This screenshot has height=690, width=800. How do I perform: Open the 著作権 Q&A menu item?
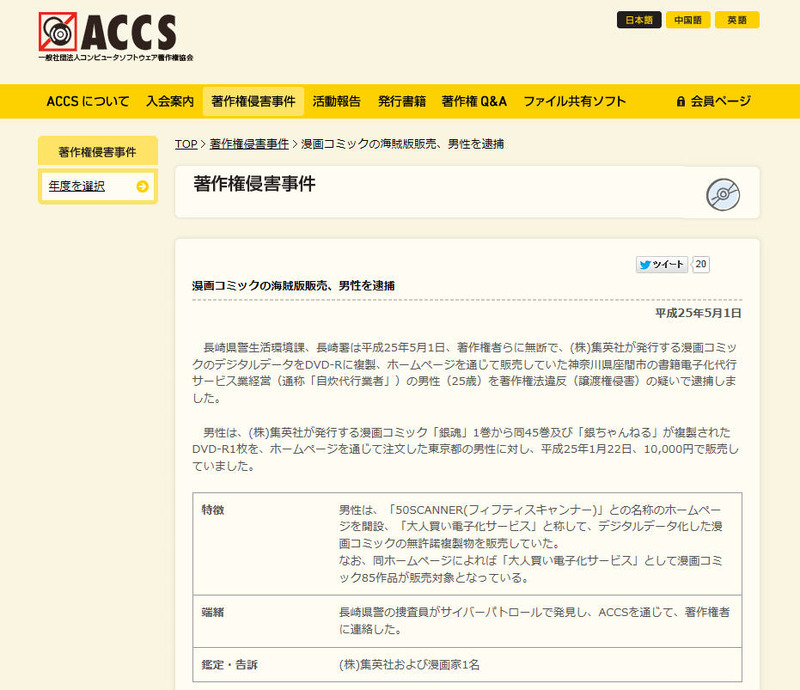(474, 101)
